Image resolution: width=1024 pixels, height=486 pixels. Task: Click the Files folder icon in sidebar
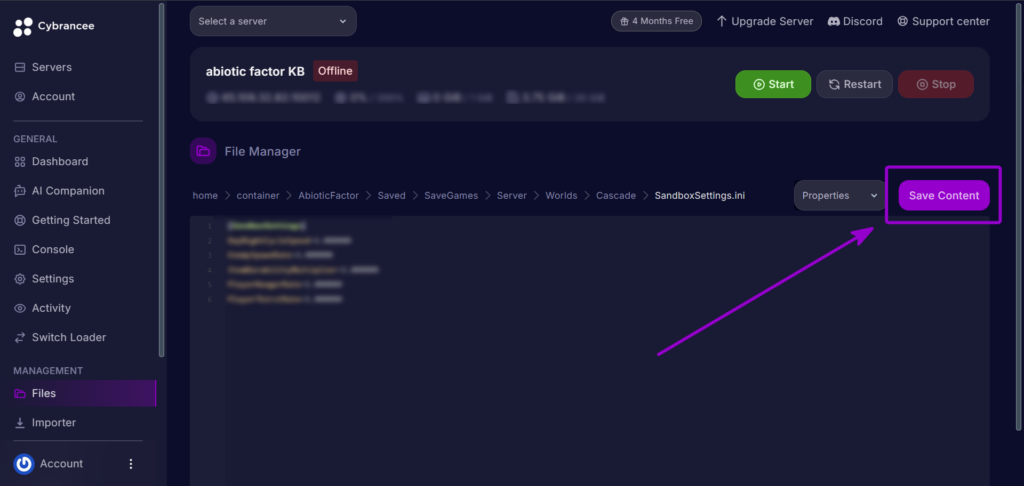click(20, 393)
